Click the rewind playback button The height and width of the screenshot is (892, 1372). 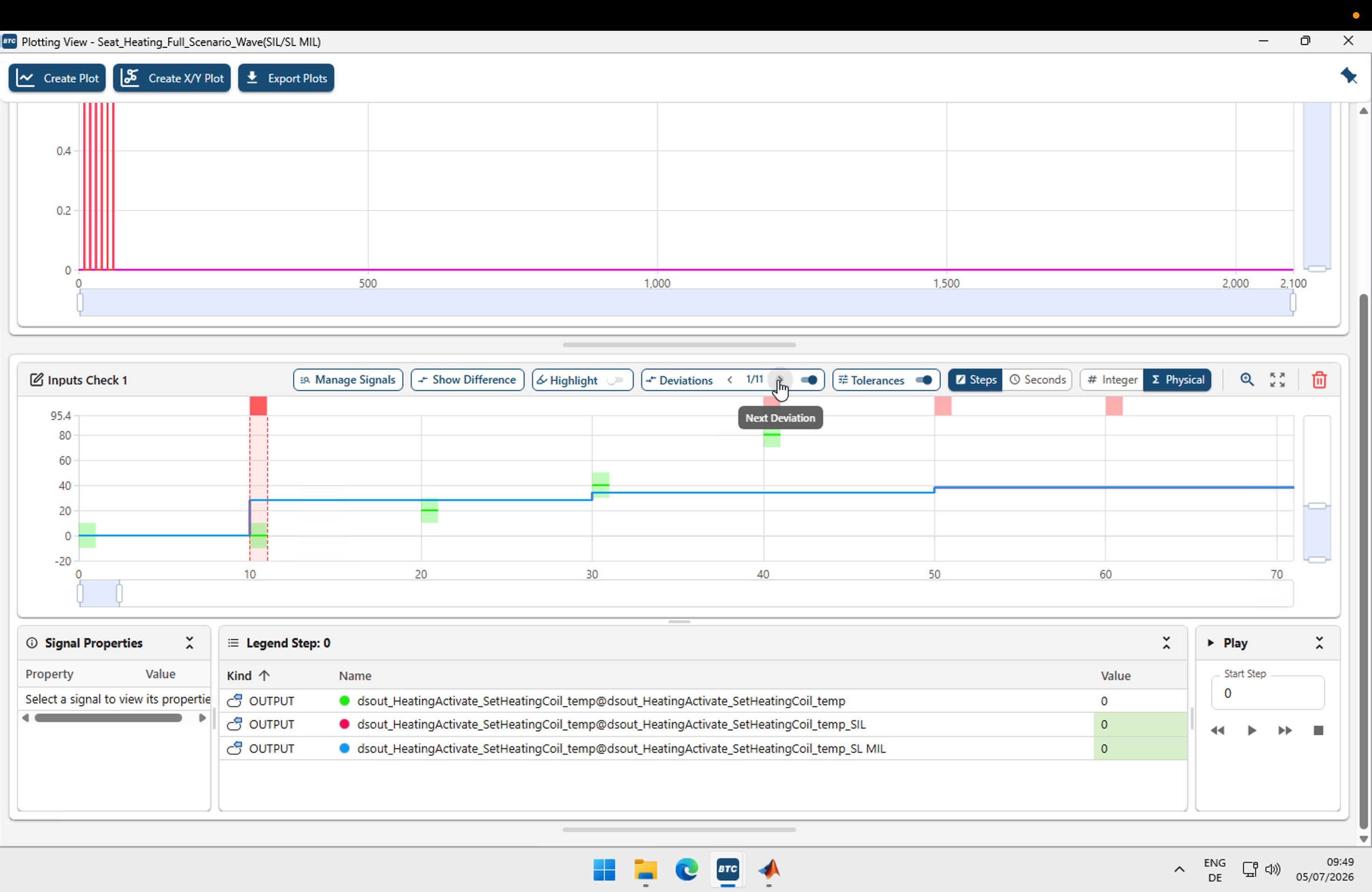(1218, 731)
